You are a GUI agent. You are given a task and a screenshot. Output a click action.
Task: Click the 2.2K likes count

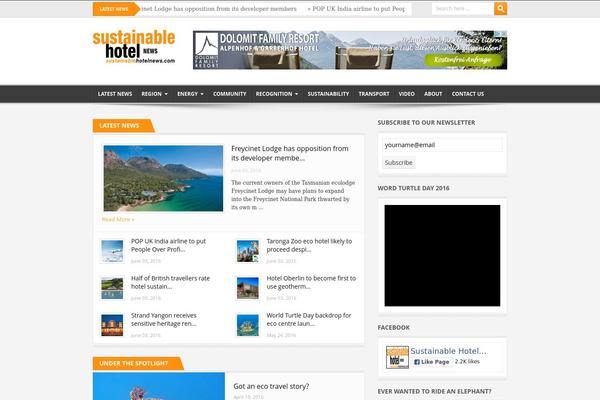tap(467, 361)
